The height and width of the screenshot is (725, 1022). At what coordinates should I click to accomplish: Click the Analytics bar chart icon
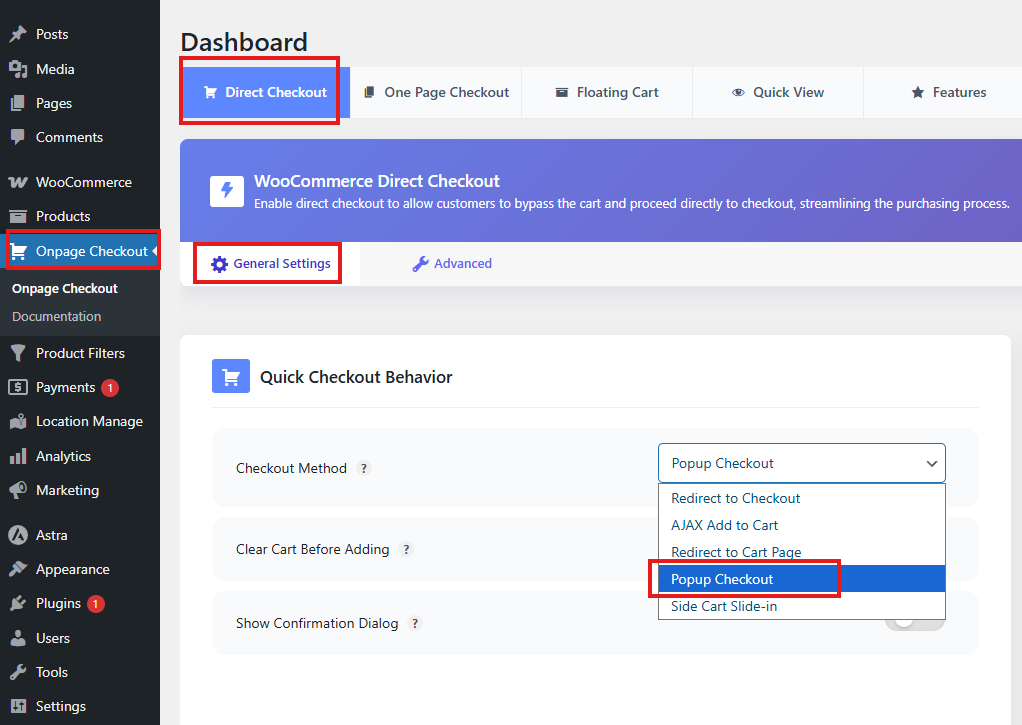[18, 456]
